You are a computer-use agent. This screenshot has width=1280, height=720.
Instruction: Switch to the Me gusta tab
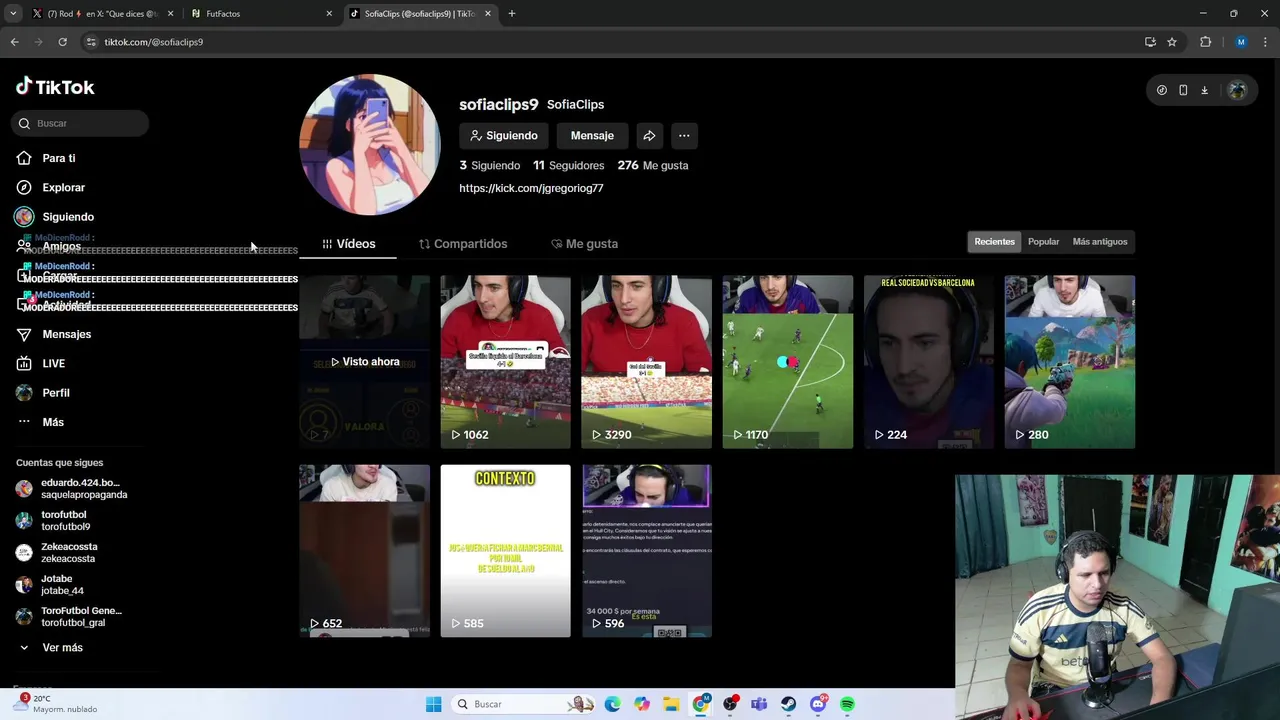pos(585,244)
